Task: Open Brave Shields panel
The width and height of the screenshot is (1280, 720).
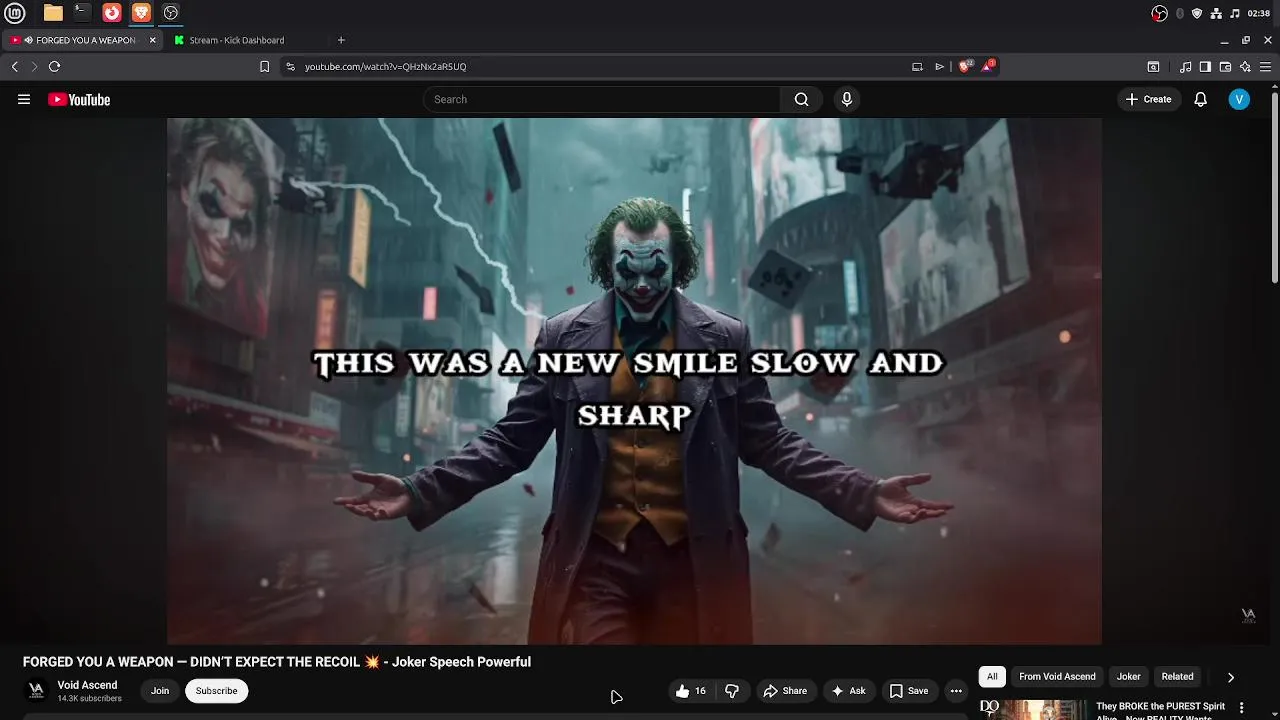Action: (x=965, y=66)
